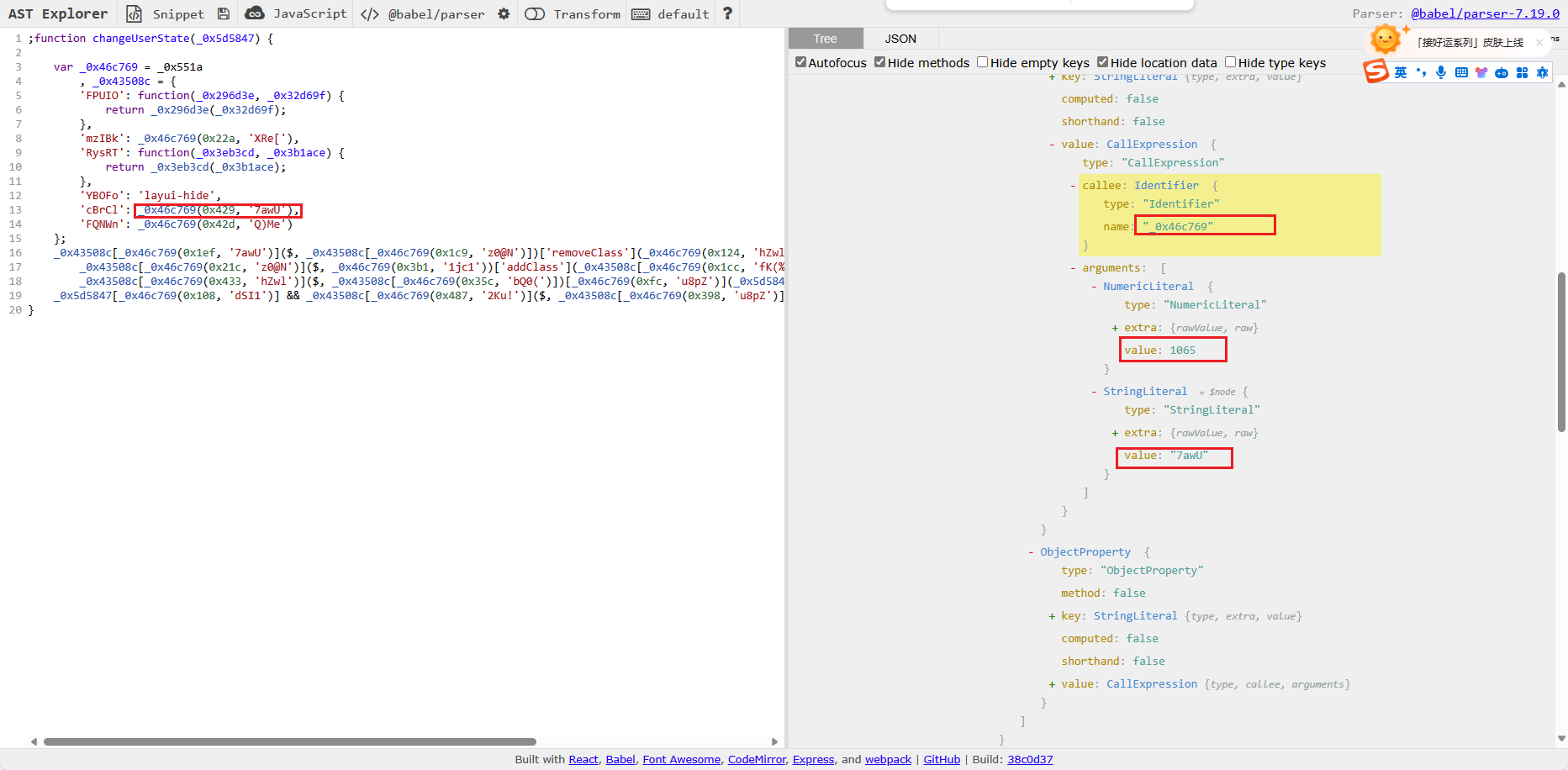Click the save snippet floppy icon
Screen dimensions: 1568x770
224,13
